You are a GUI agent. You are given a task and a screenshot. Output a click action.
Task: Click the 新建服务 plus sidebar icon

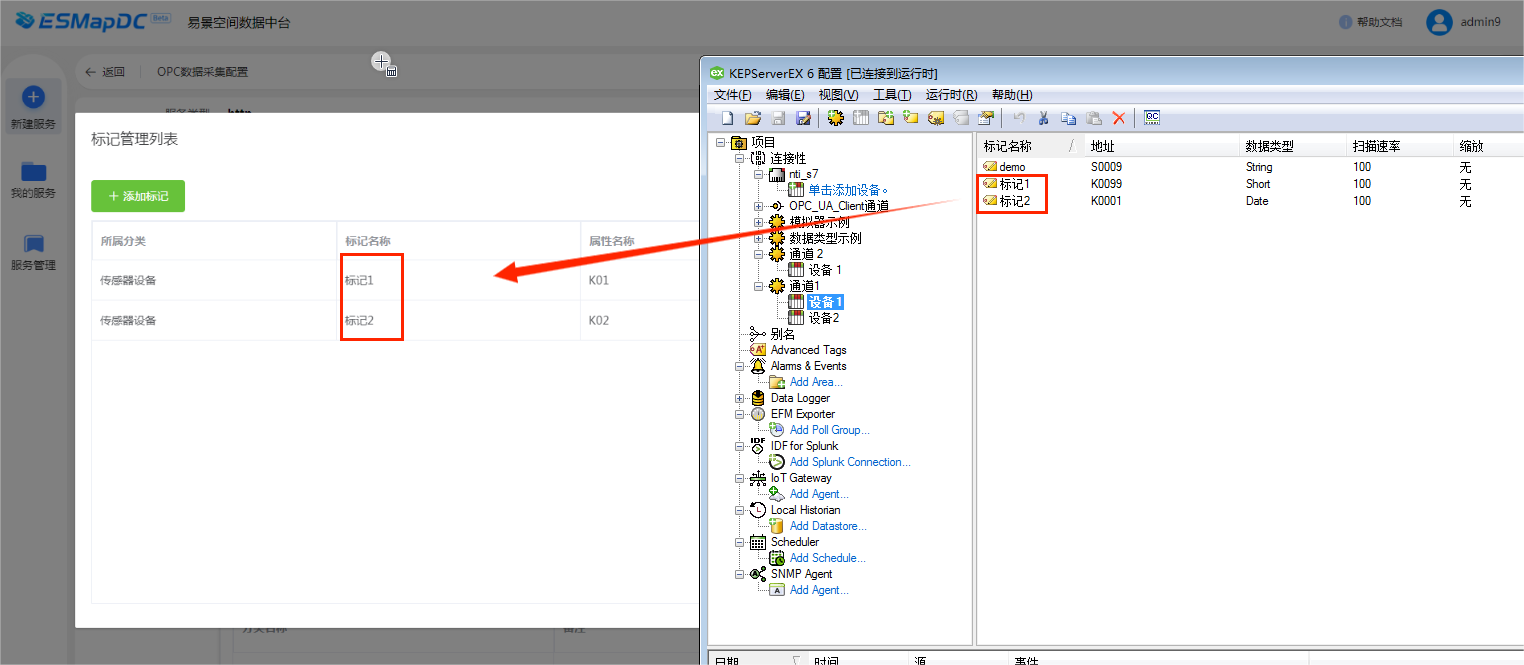[33, 97]
